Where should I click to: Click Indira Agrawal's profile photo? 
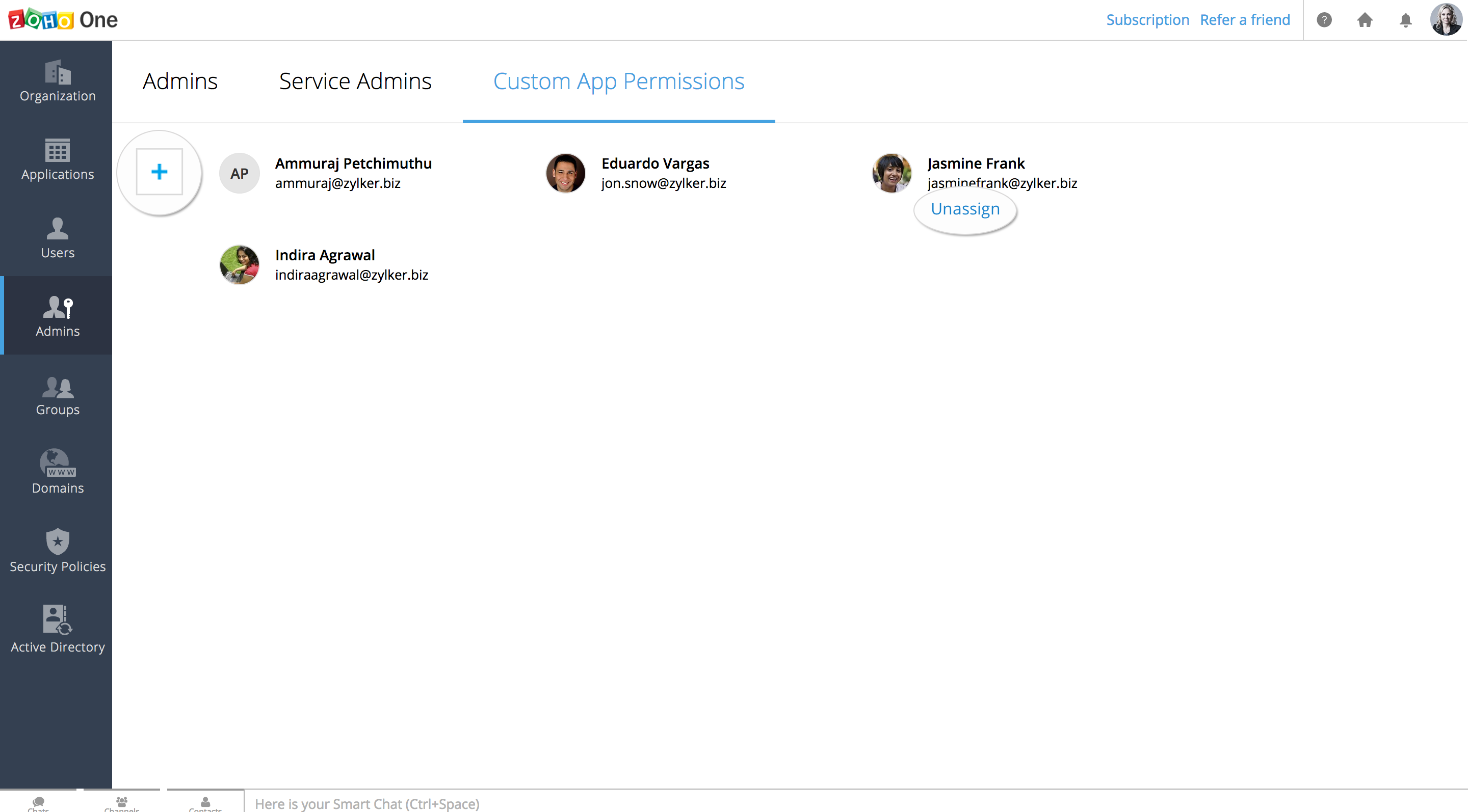click(240, 265)
